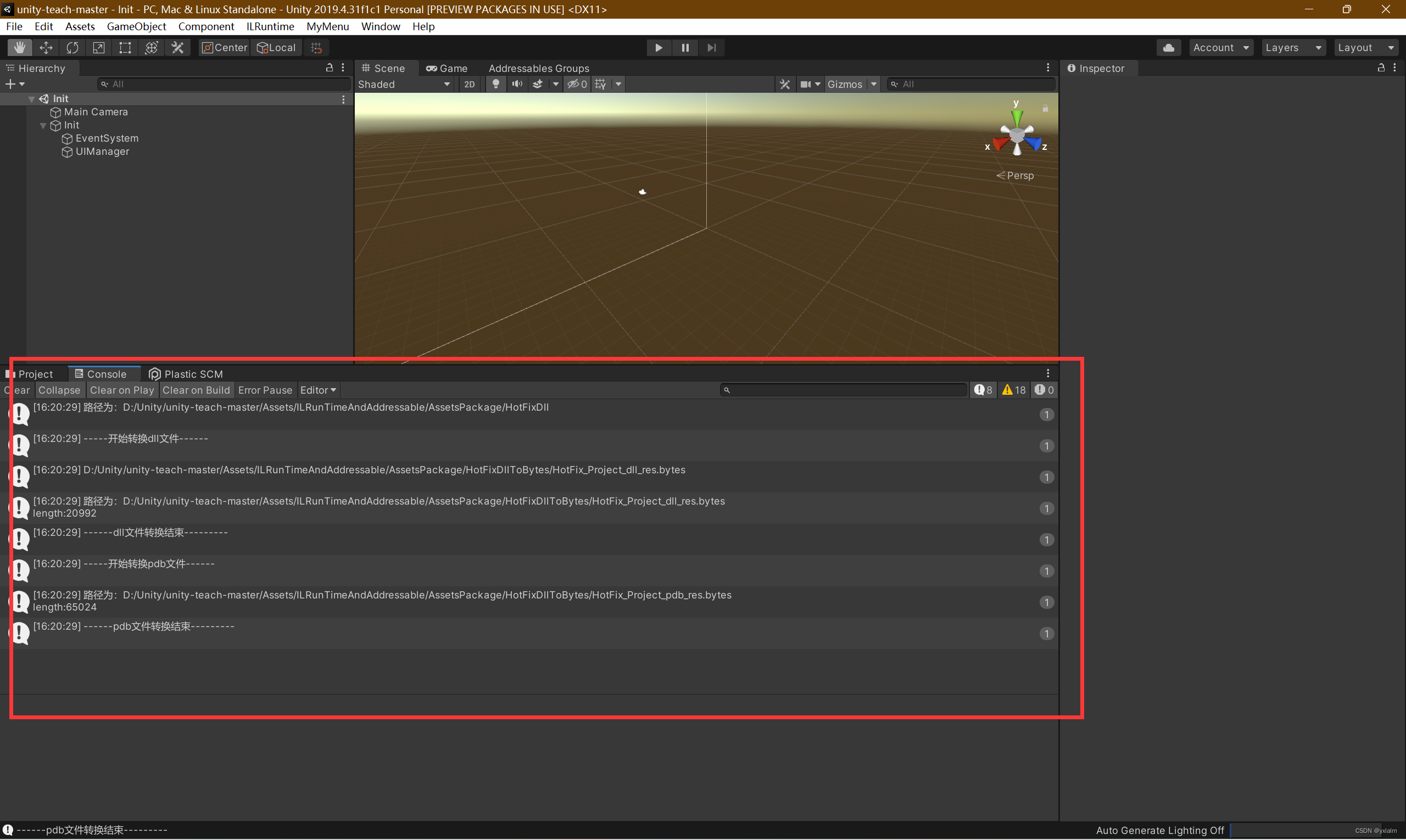Screen dimensions: 1406x840
Task: Toggle 2D view mode
Action: pyautogui.click(x=470, y=84)
